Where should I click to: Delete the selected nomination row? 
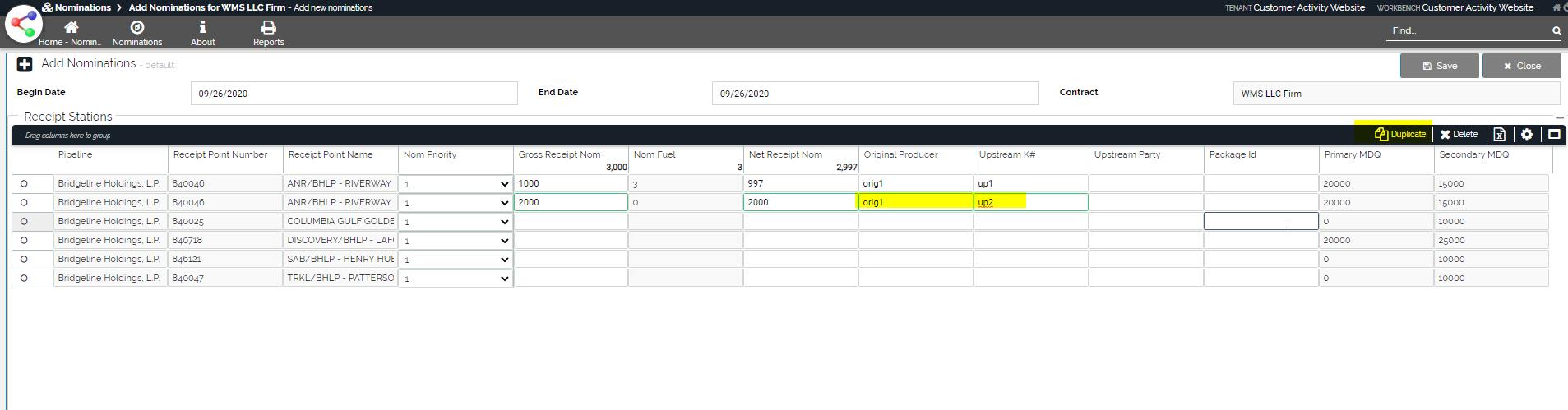[1458, 135]
